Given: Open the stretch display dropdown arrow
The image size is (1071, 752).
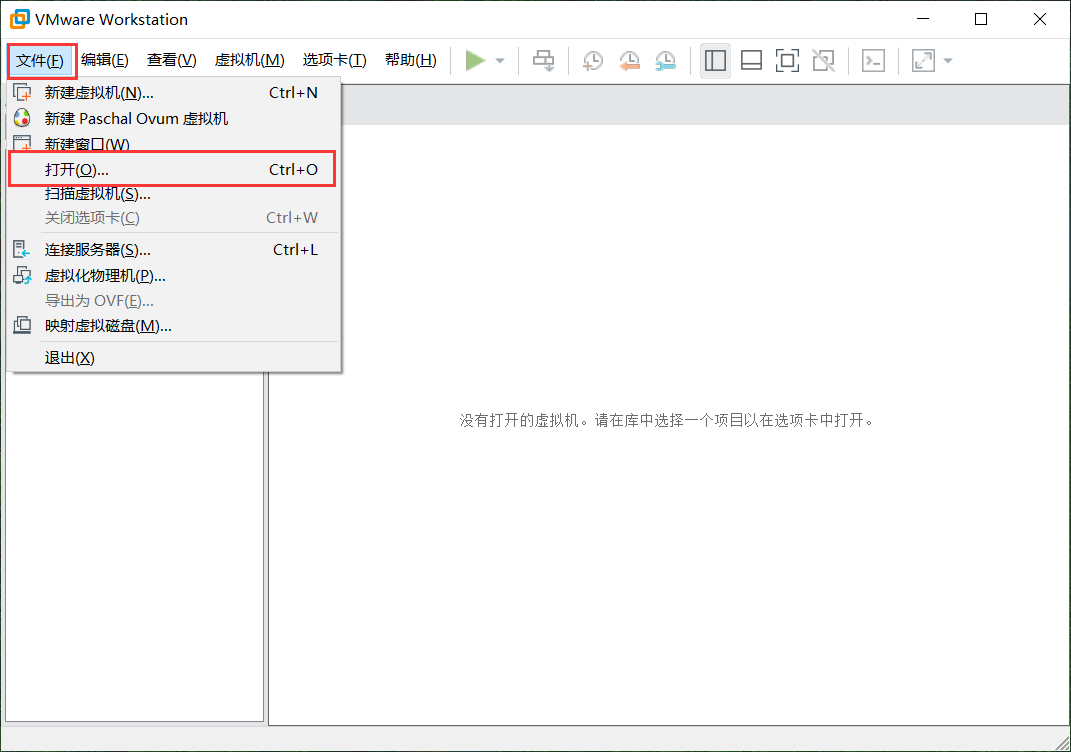Looking at the screenshot, I should tap(948, 61).
